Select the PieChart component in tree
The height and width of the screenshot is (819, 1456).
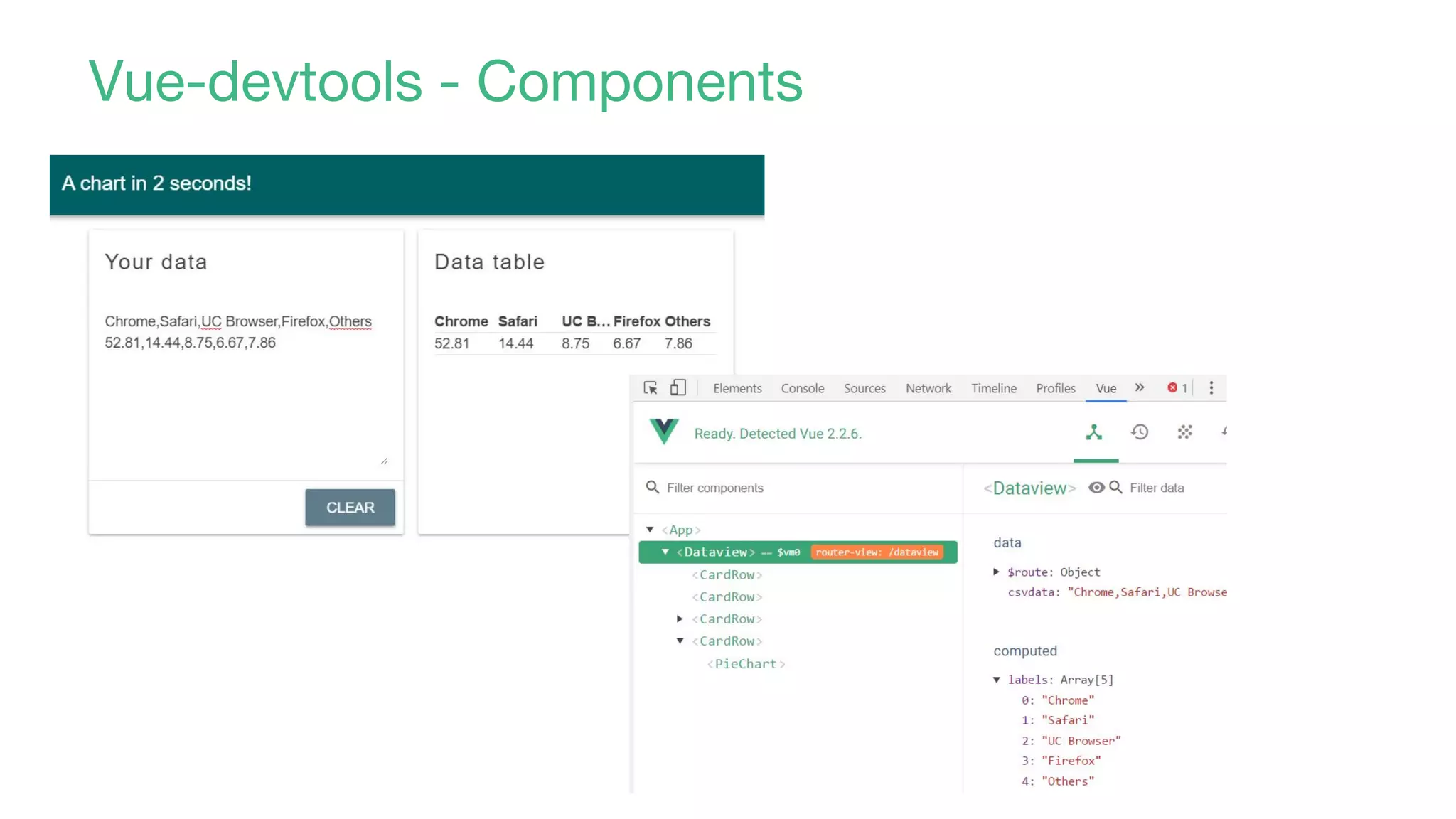746,663
